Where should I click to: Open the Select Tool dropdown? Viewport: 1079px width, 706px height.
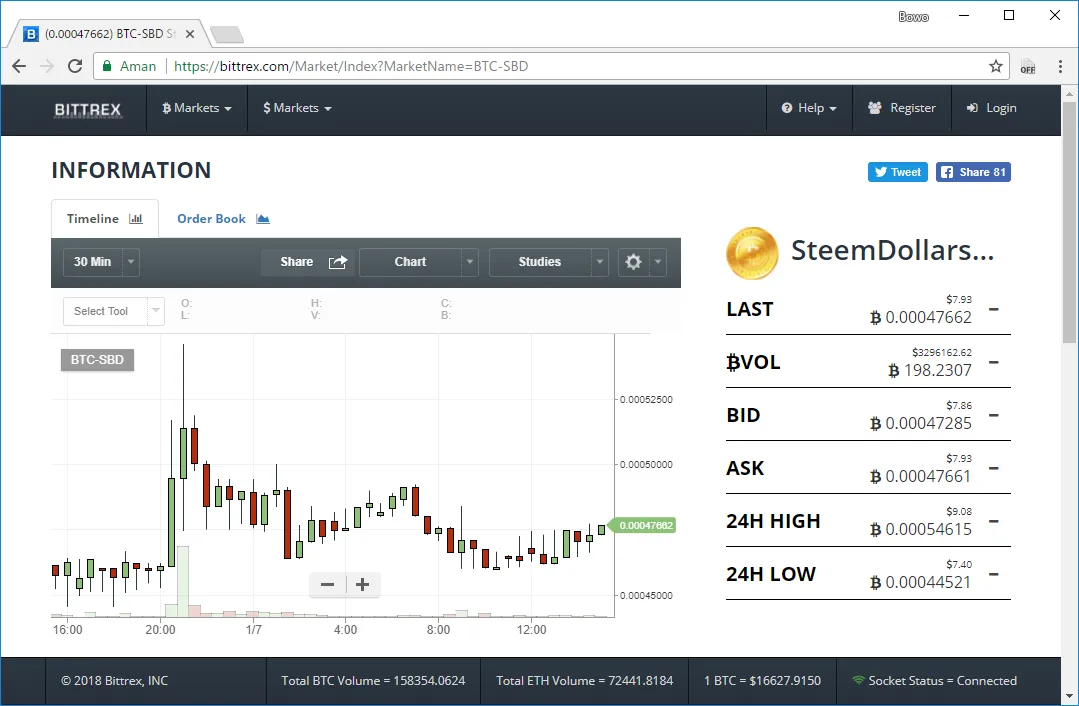[x=114, y=311]
